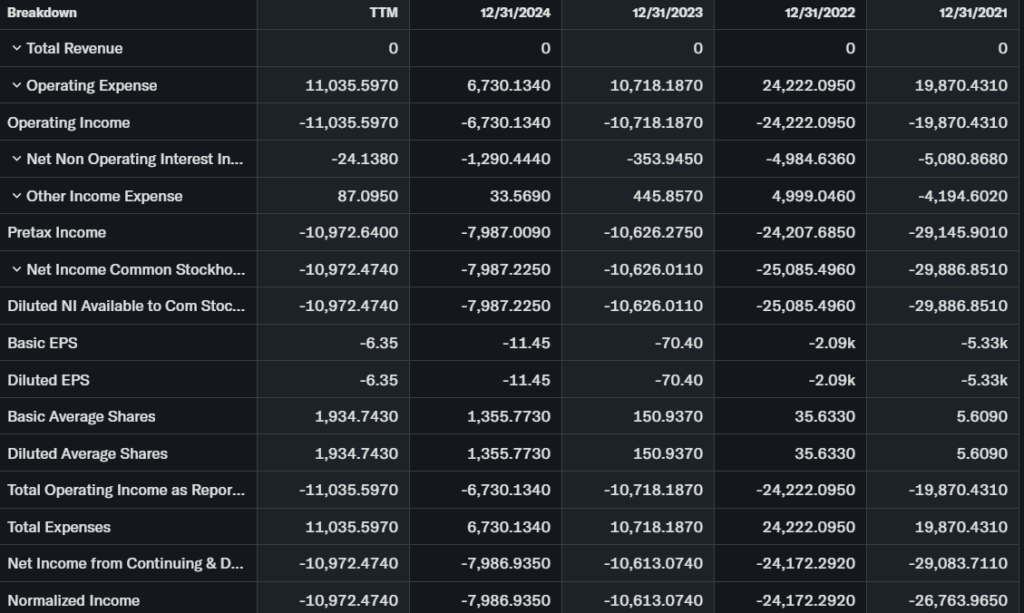Click the Diluted EPS row label
This screenshot has height=613, width=1024.
47,380
